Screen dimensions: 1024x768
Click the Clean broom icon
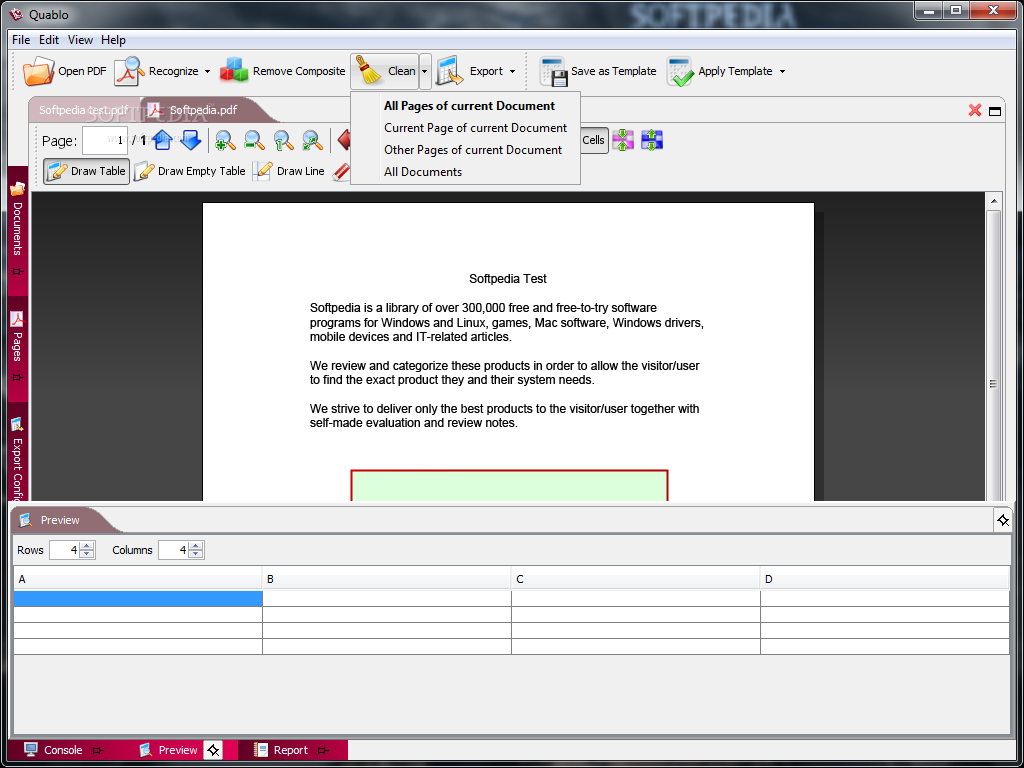[370, 71]
